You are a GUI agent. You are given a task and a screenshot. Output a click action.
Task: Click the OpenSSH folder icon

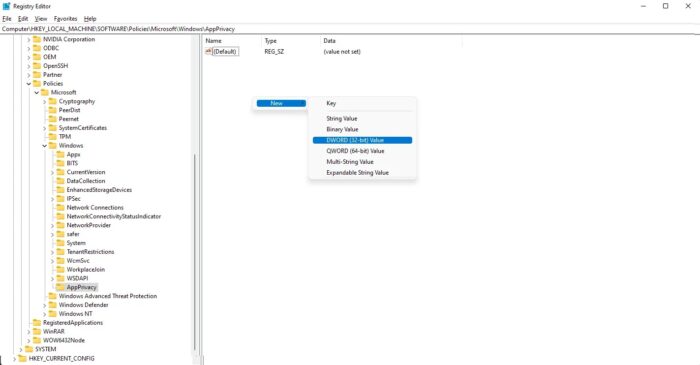coord(37,66)
